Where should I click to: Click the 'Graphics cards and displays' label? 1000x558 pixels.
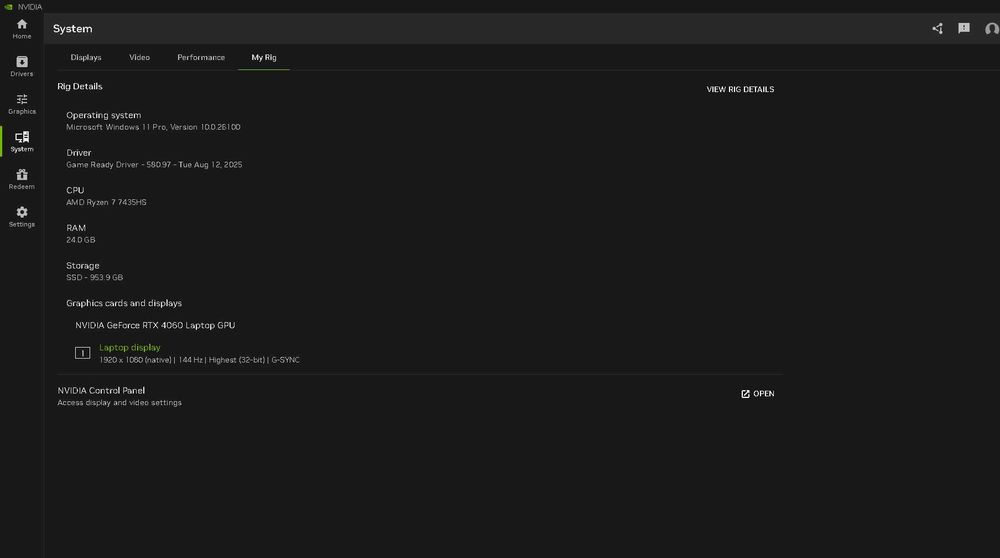(124, 303)
